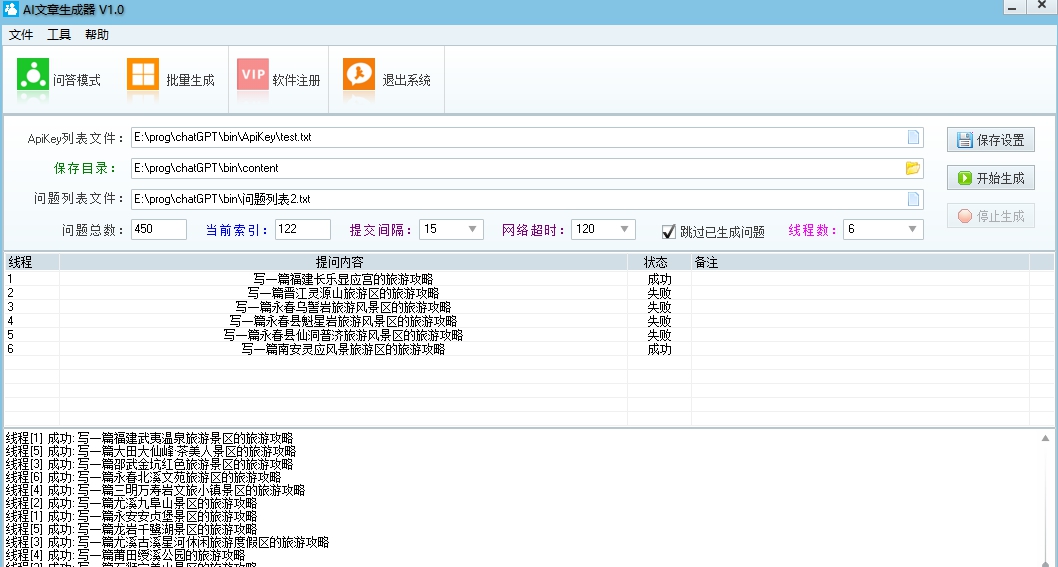Click the app icon in title bar
The height and width of the screenshot is (567, 1058).
pyautogui.click(x=11, y=9)
